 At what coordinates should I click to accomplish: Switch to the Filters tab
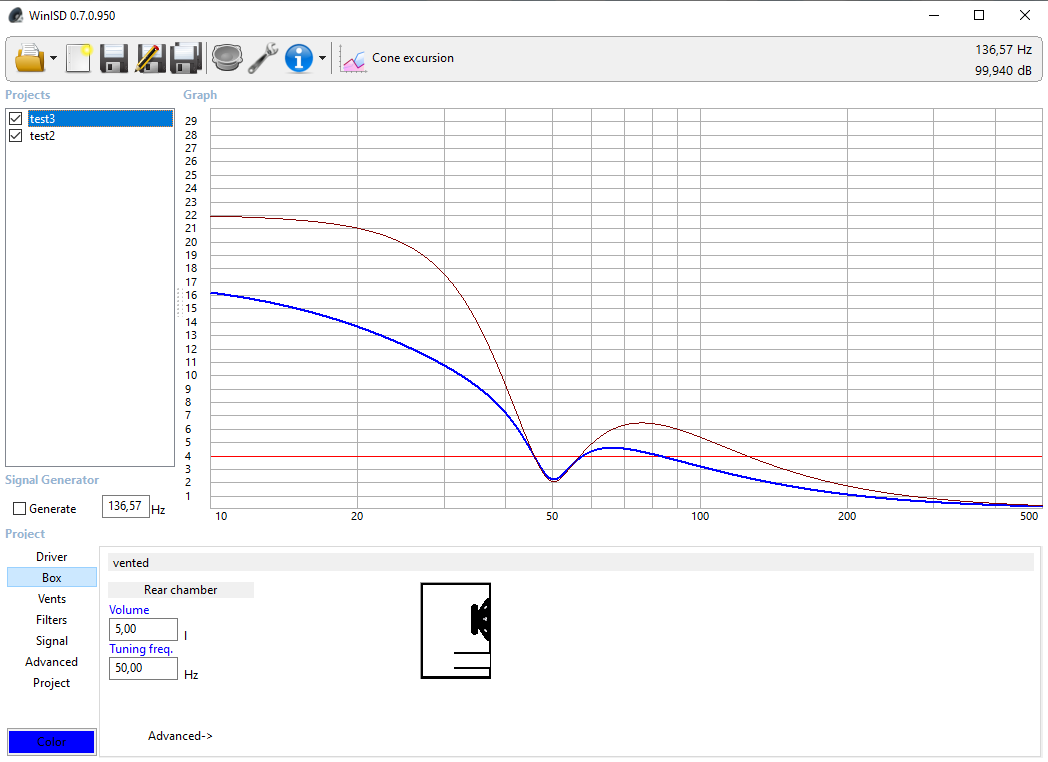click(x=51, y=620)
